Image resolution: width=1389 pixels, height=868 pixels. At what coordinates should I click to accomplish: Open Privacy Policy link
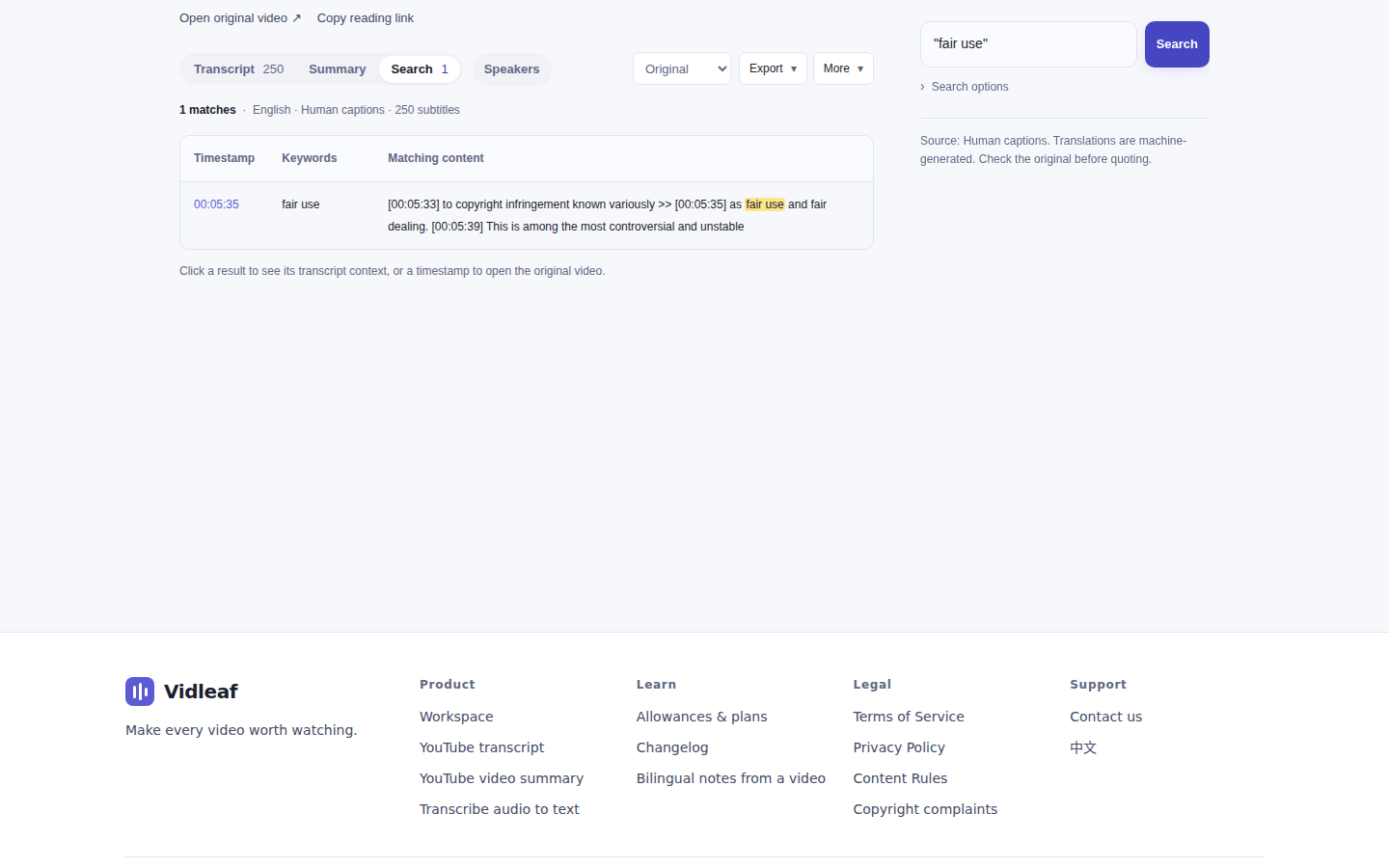(x=899, y=747)
